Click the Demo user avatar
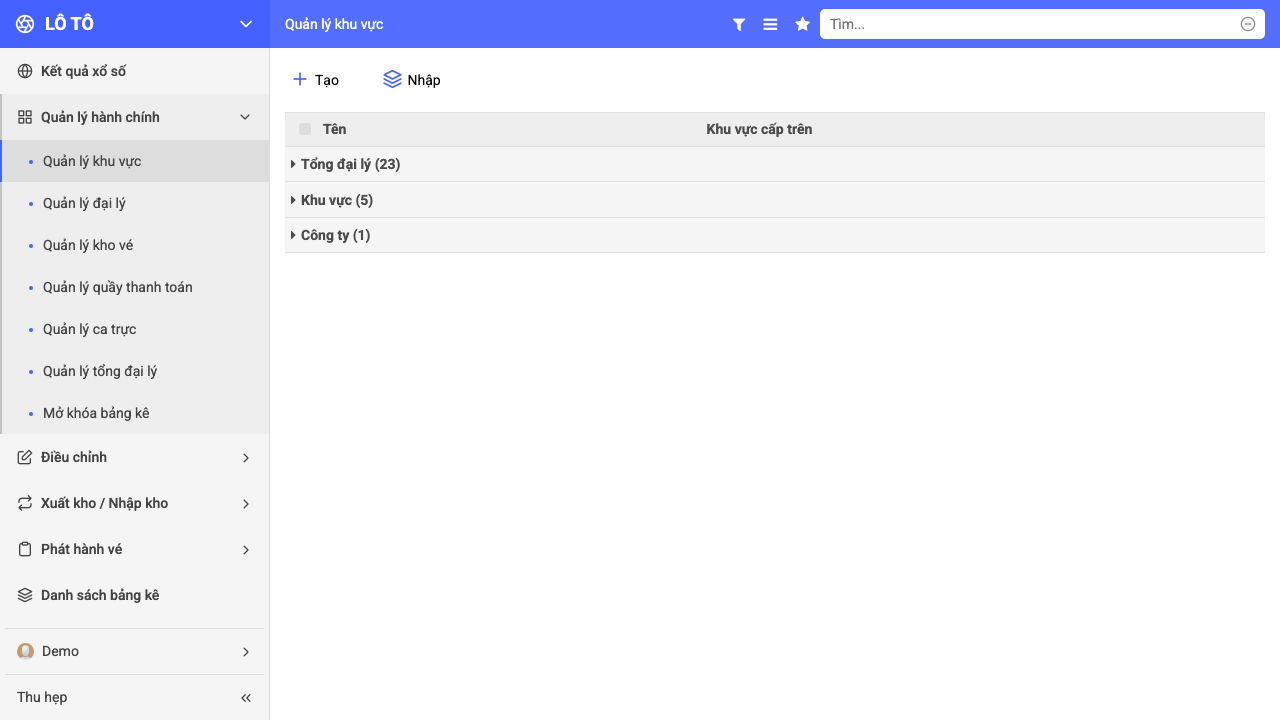 point(25,651)
